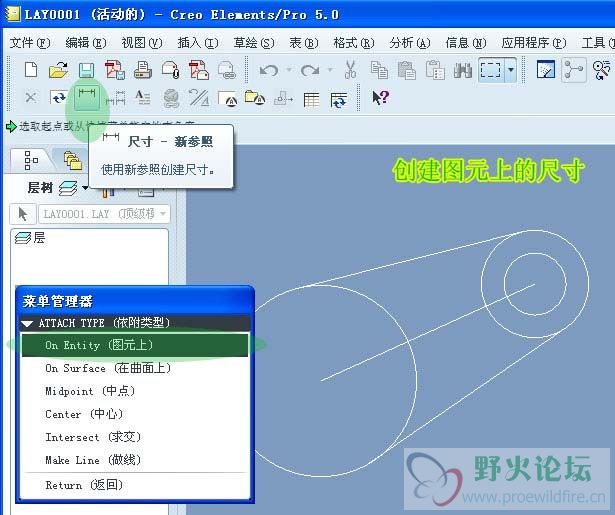Open the 文件(F) menu
615x515 pixels.
click(30, 42)
